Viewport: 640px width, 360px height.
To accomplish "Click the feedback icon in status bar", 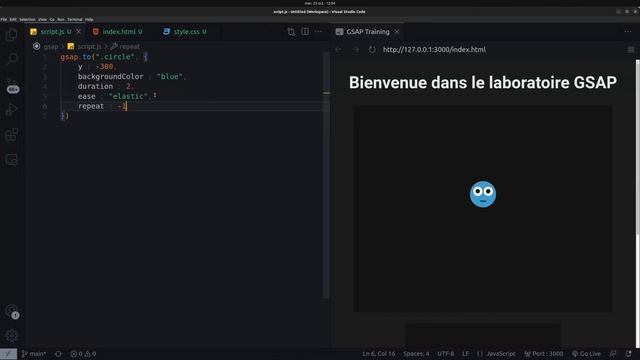I will point(613,354).
